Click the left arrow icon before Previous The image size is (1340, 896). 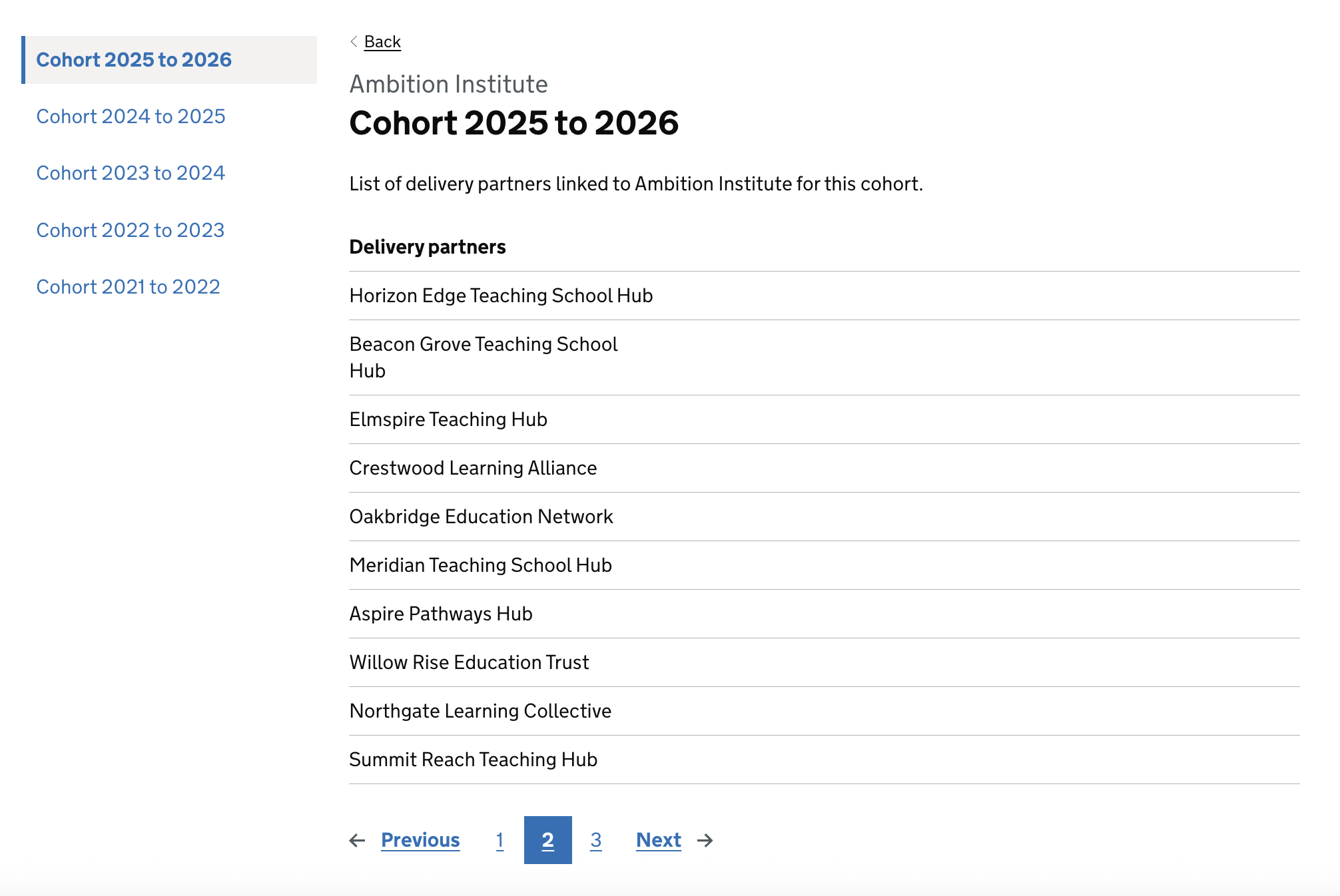[358, 841]
